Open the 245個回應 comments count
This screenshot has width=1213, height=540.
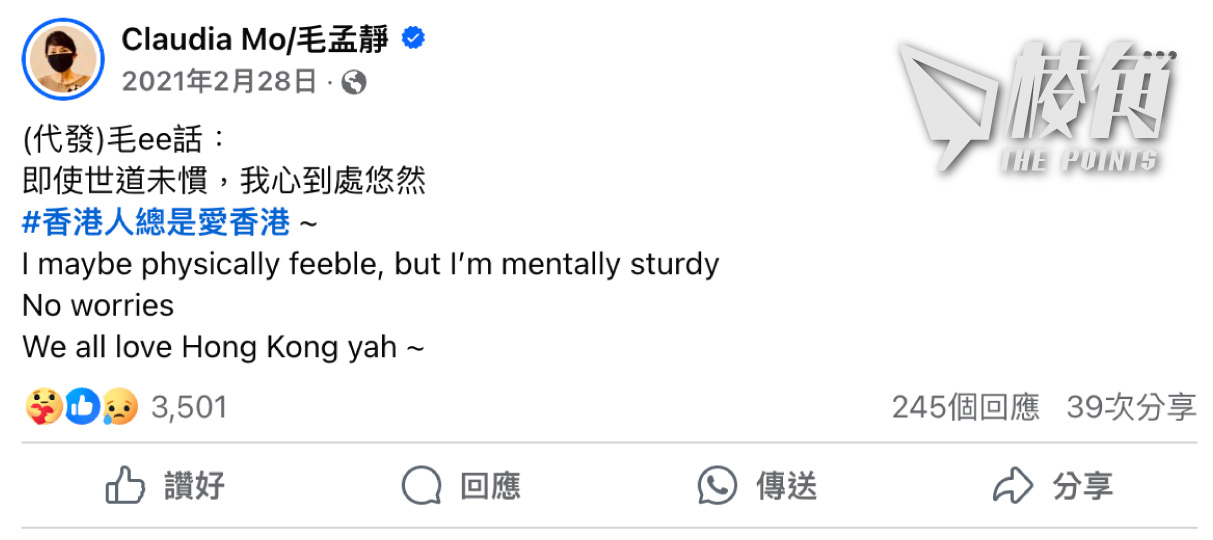(965, 407)
